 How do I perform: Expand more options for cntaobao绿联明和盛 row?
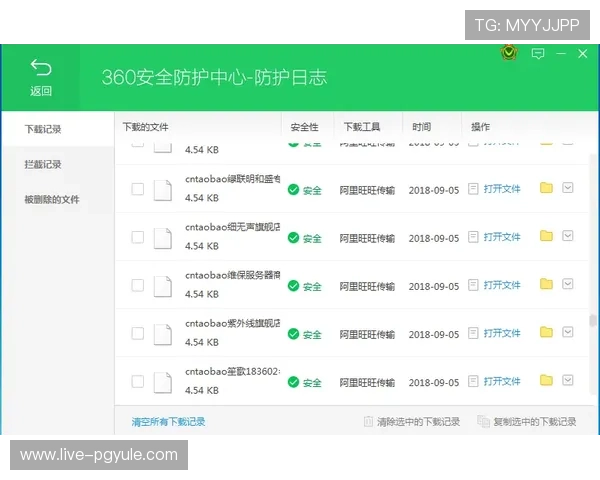(x=568, y=188)
